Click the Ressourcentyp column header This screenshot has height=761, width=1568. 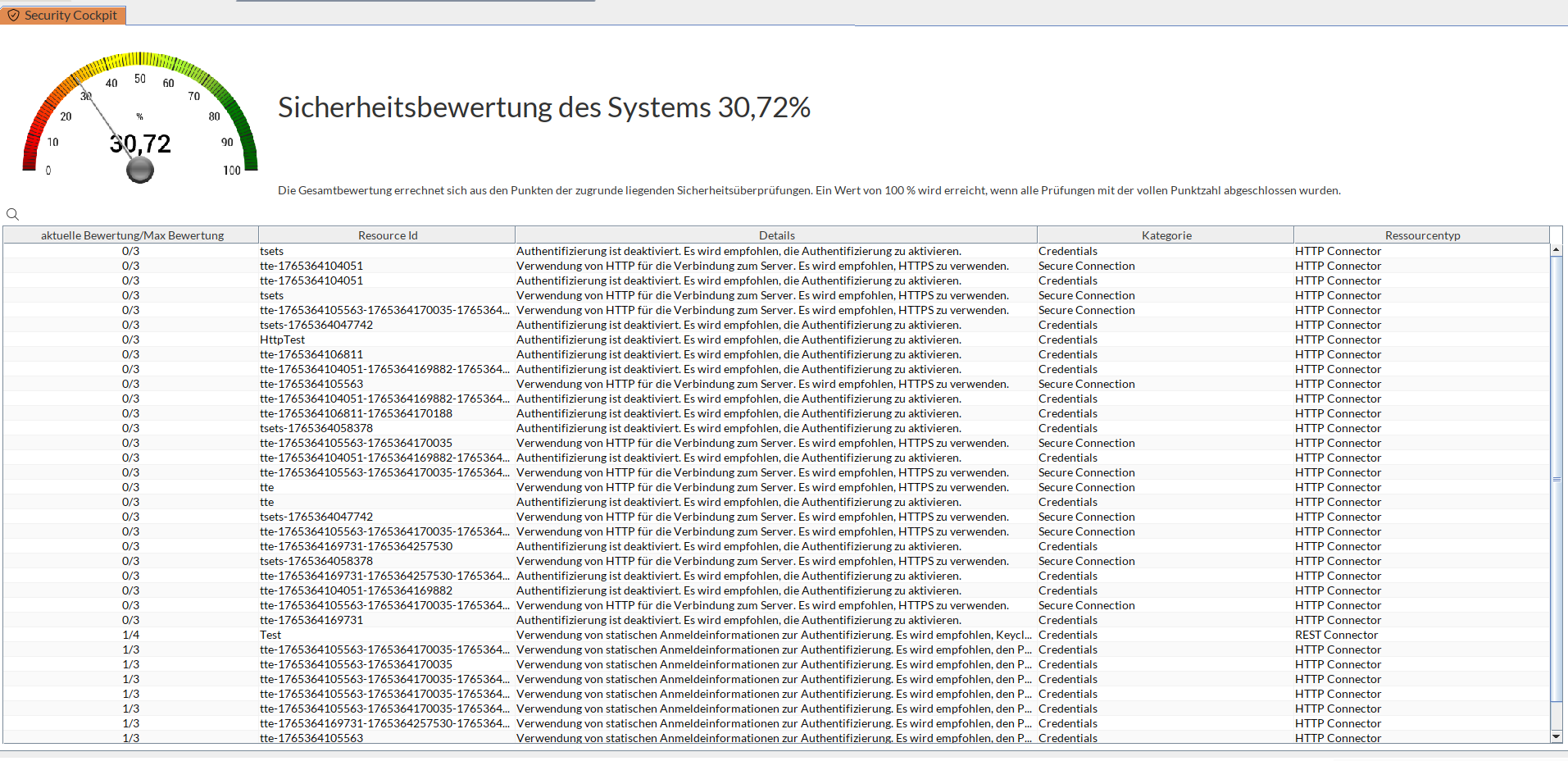point(1421,235)
